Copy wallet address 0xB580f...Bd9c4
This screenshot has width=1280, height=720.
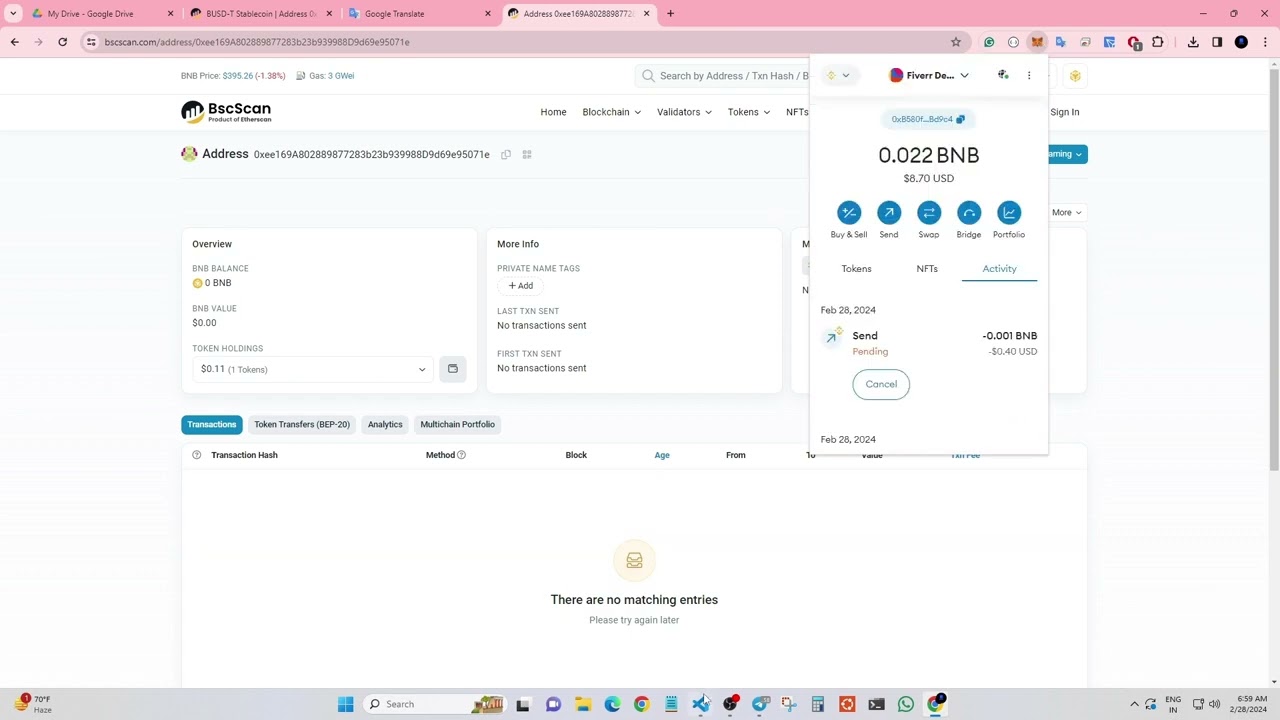pos(928,119)
